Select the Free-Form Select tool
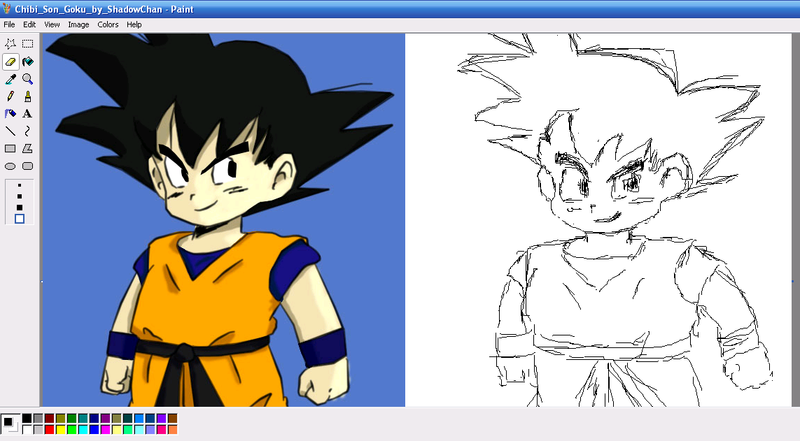Viewport: 800px width, 441px height. coord(10,44)
